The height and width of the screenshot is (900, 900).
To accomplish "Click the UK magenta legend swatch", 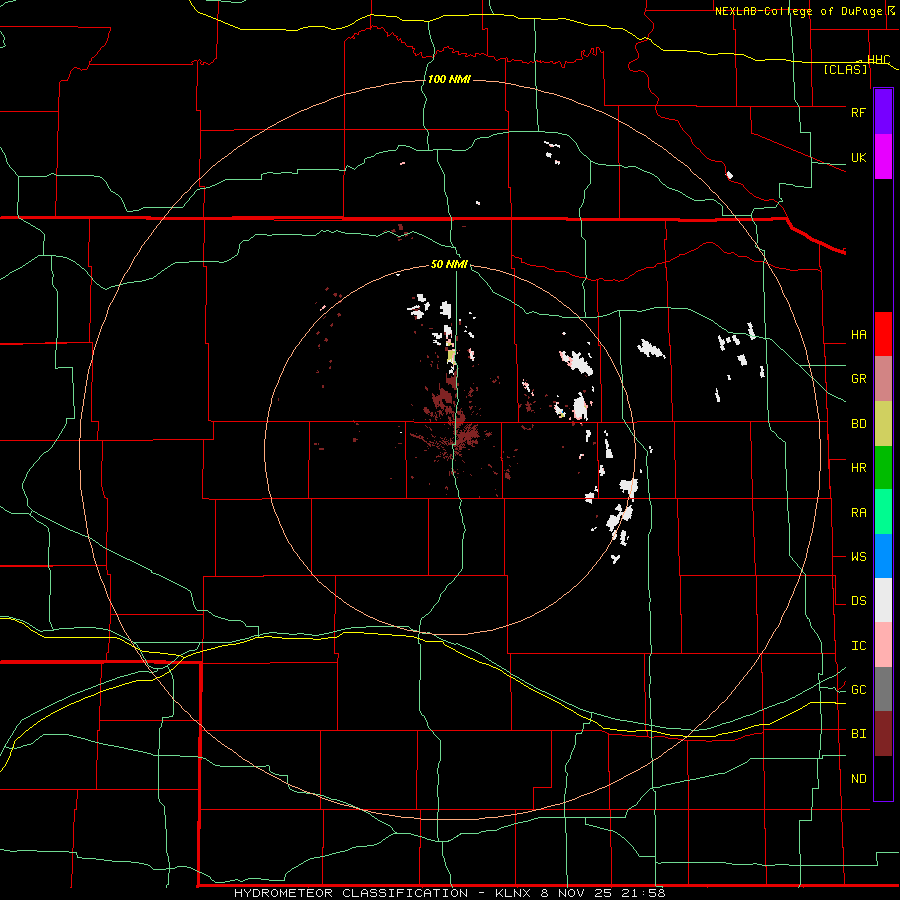I will pos(883,157).
